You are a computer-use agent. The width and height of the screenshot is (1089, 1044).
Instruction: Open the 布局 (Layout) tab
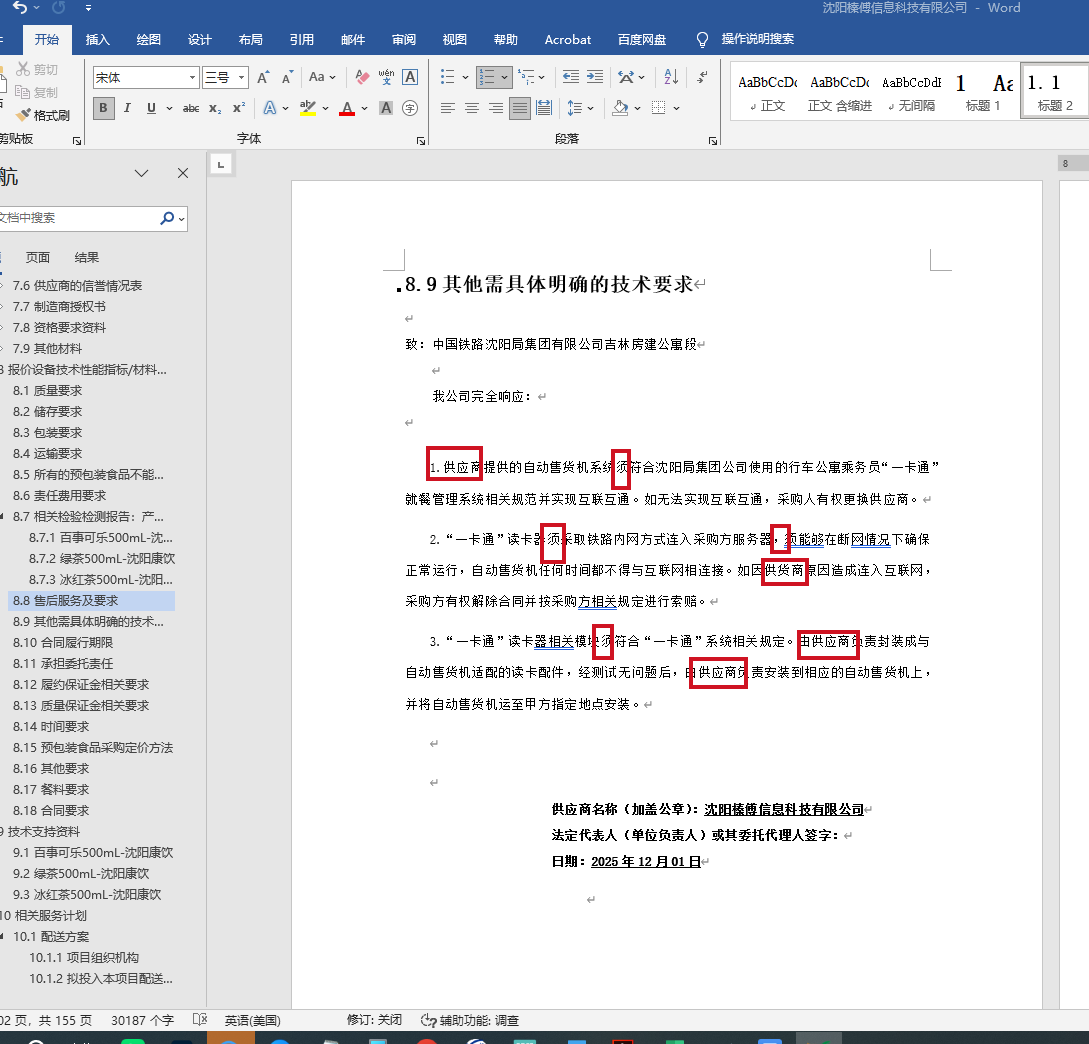[251, 40]
